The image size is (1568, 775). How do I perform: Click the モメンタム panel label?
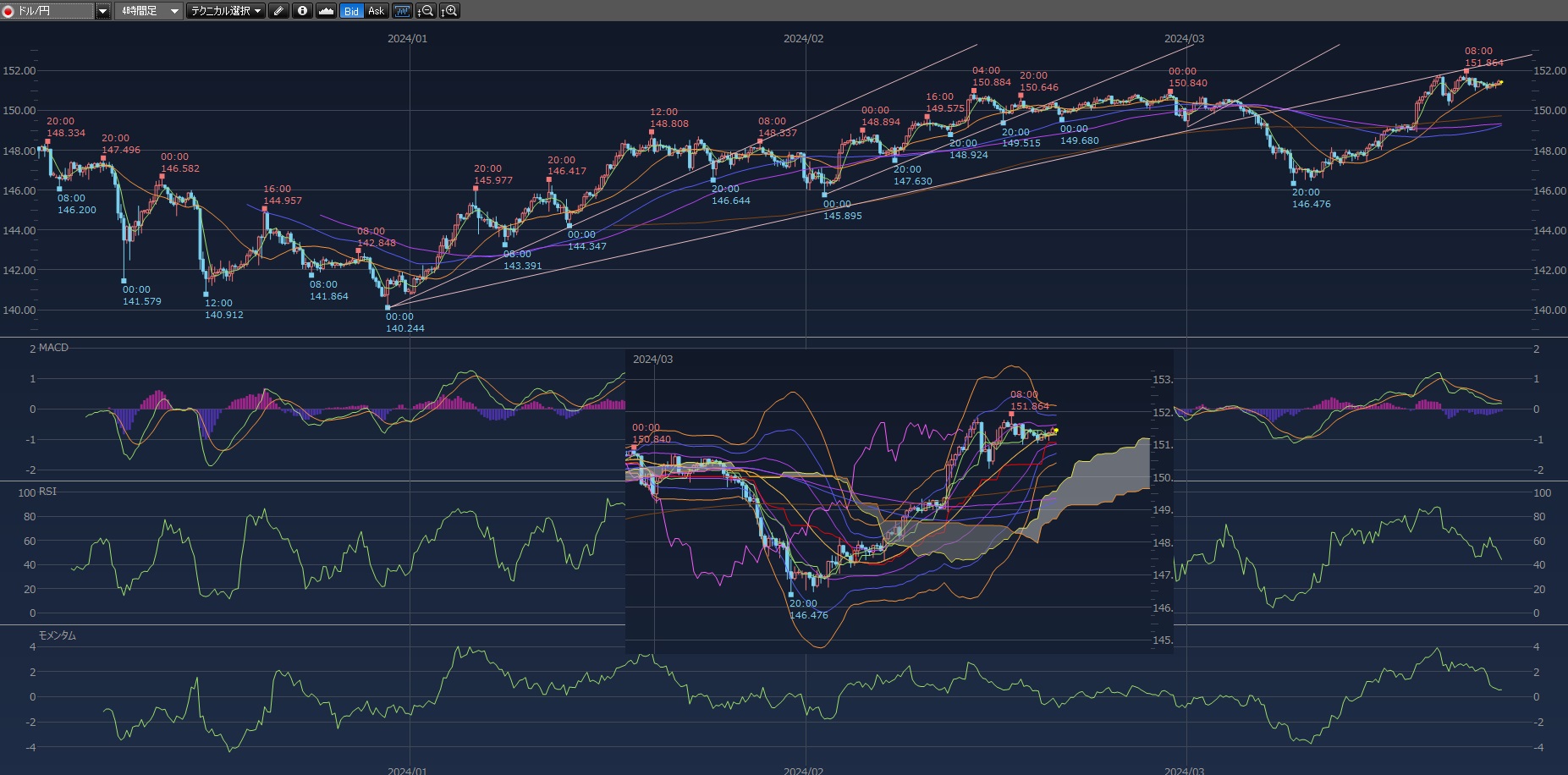pos(57,635)
